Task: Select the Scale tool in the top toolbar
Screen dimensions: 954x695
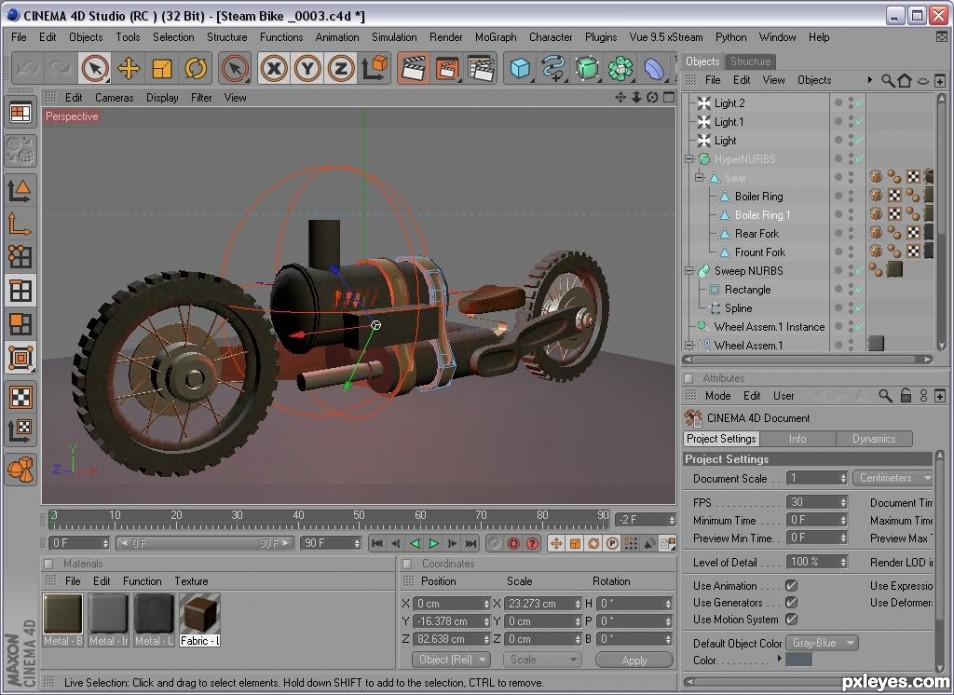Action: pos(162,68)
